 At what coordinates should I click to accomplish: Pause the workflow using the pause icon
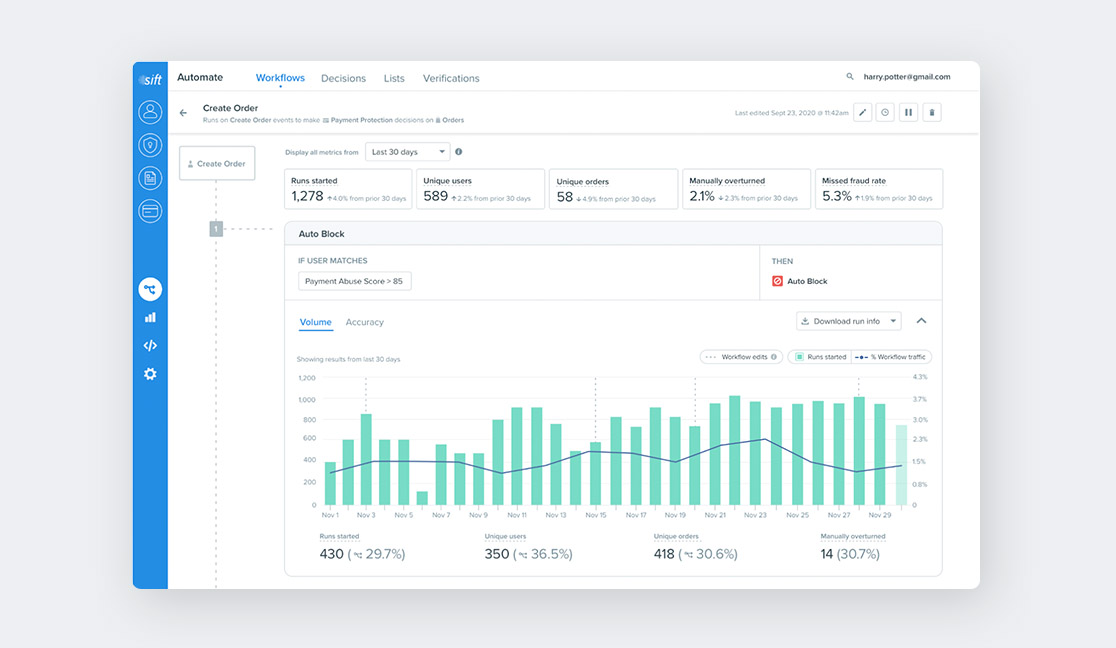pyautogui.click(x=908, y=112)
